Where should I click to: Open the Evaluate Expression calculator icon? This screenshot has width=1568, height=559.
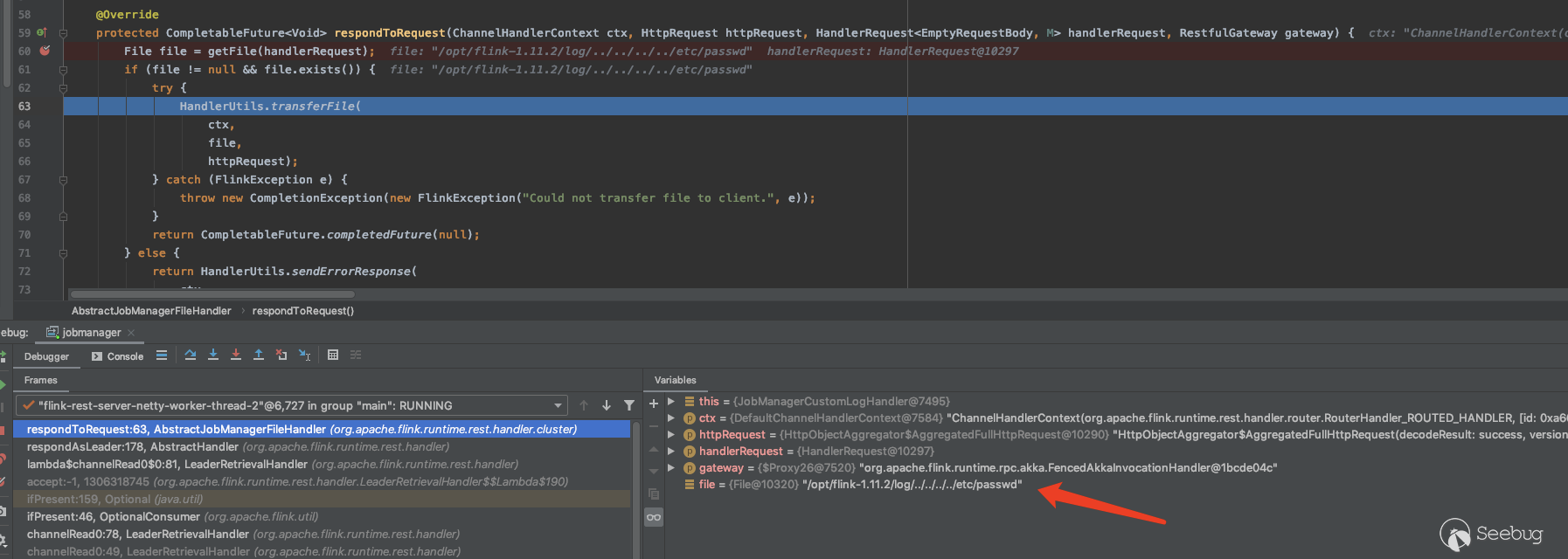tap(333, 355)
